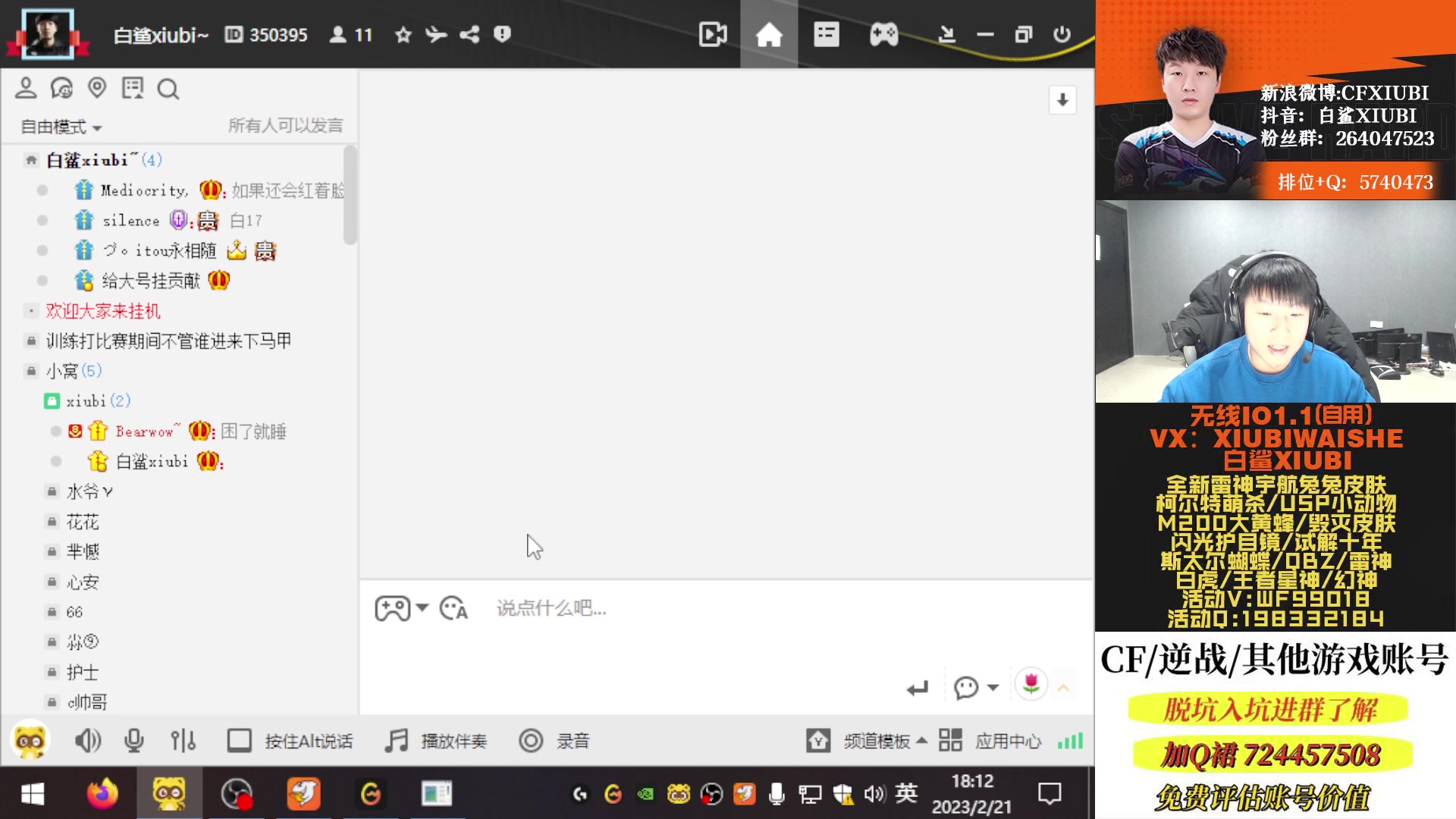Screen dimensions: 1456x819
Task: Select user 给大号挂贡献
Action: click(150, 281)
